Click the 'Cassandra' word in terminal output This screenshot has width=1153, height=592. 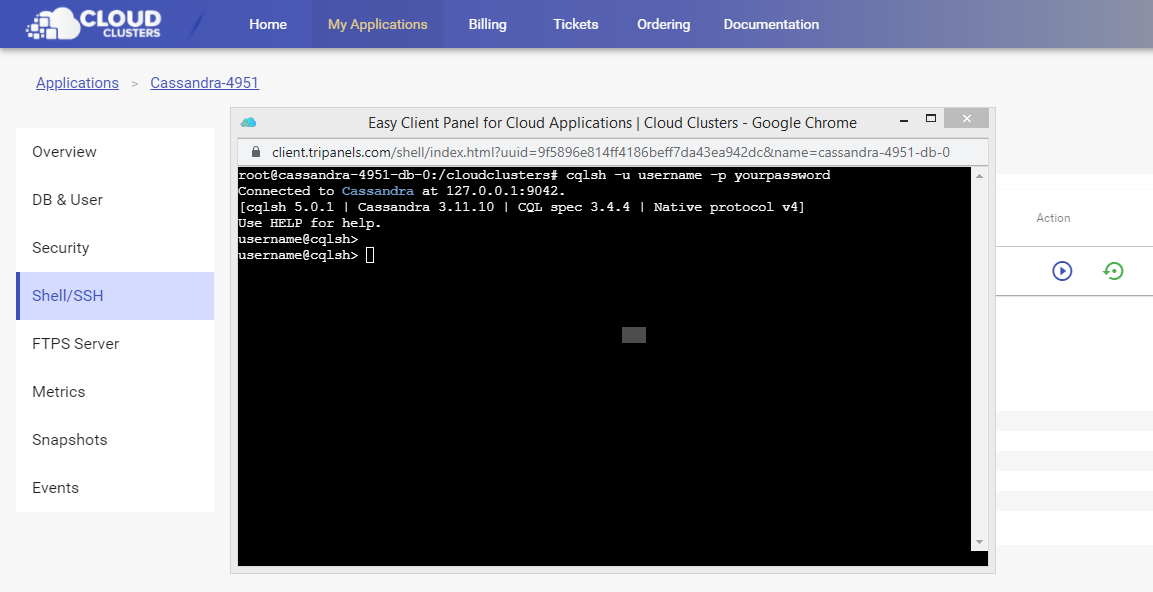coord(378,191)
